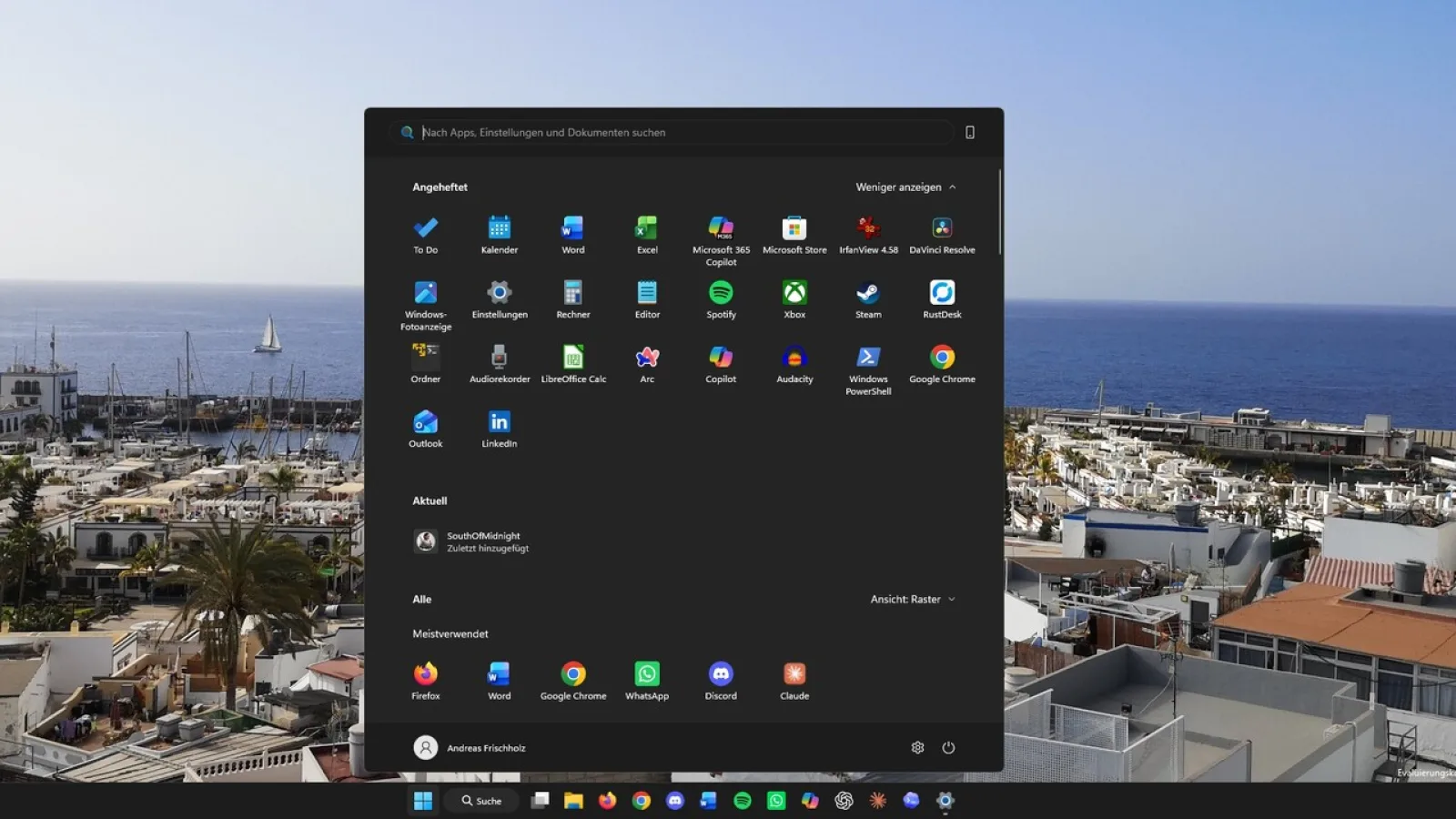This screenshot has height=819, width=1456.
Task: Open the LinkedIn app
Action: [500, 429]
